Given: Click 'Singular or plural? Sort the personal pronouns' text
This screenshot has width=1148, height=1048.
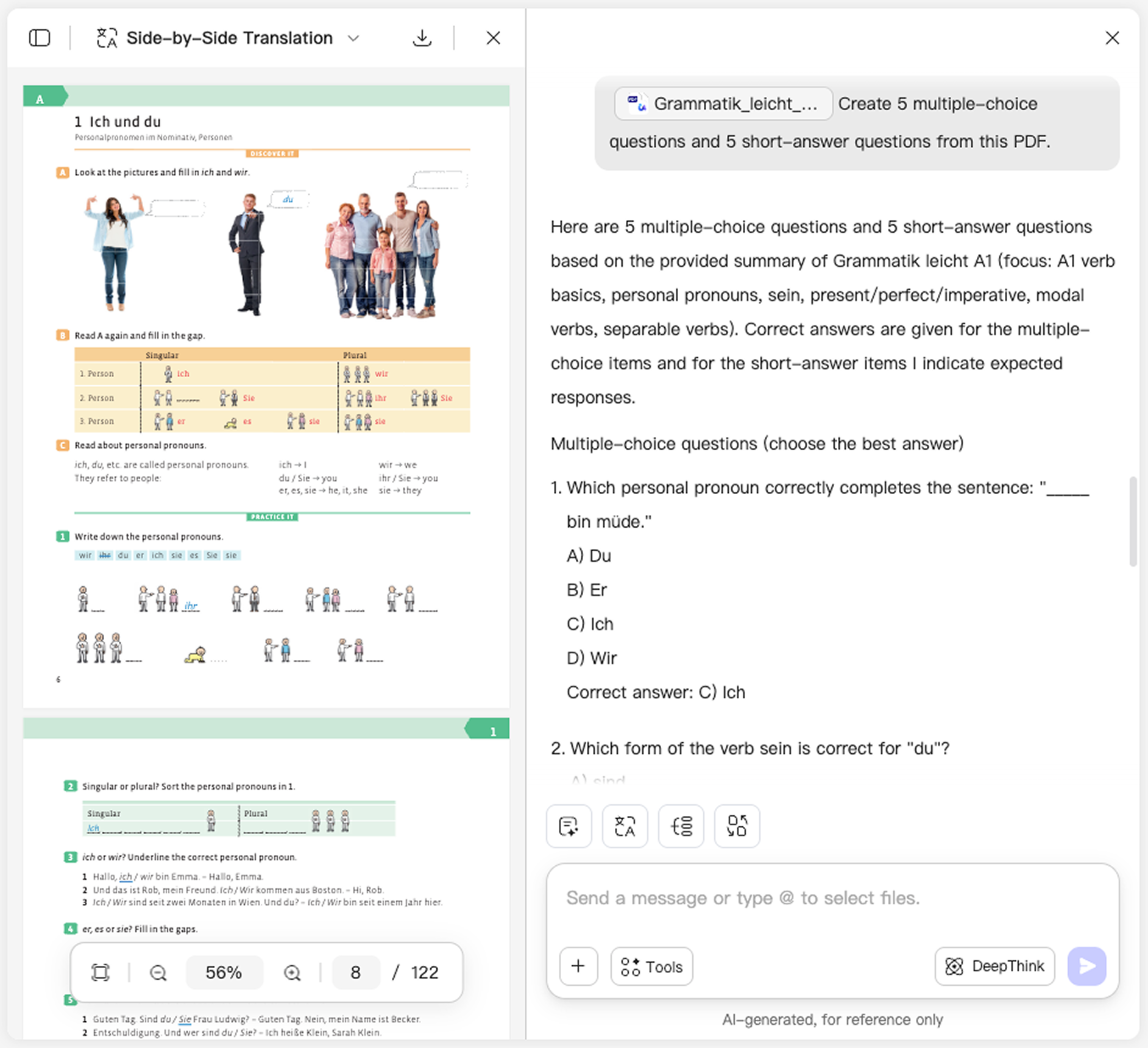Looking at the screenshot, I should click(x=188, y=787).
